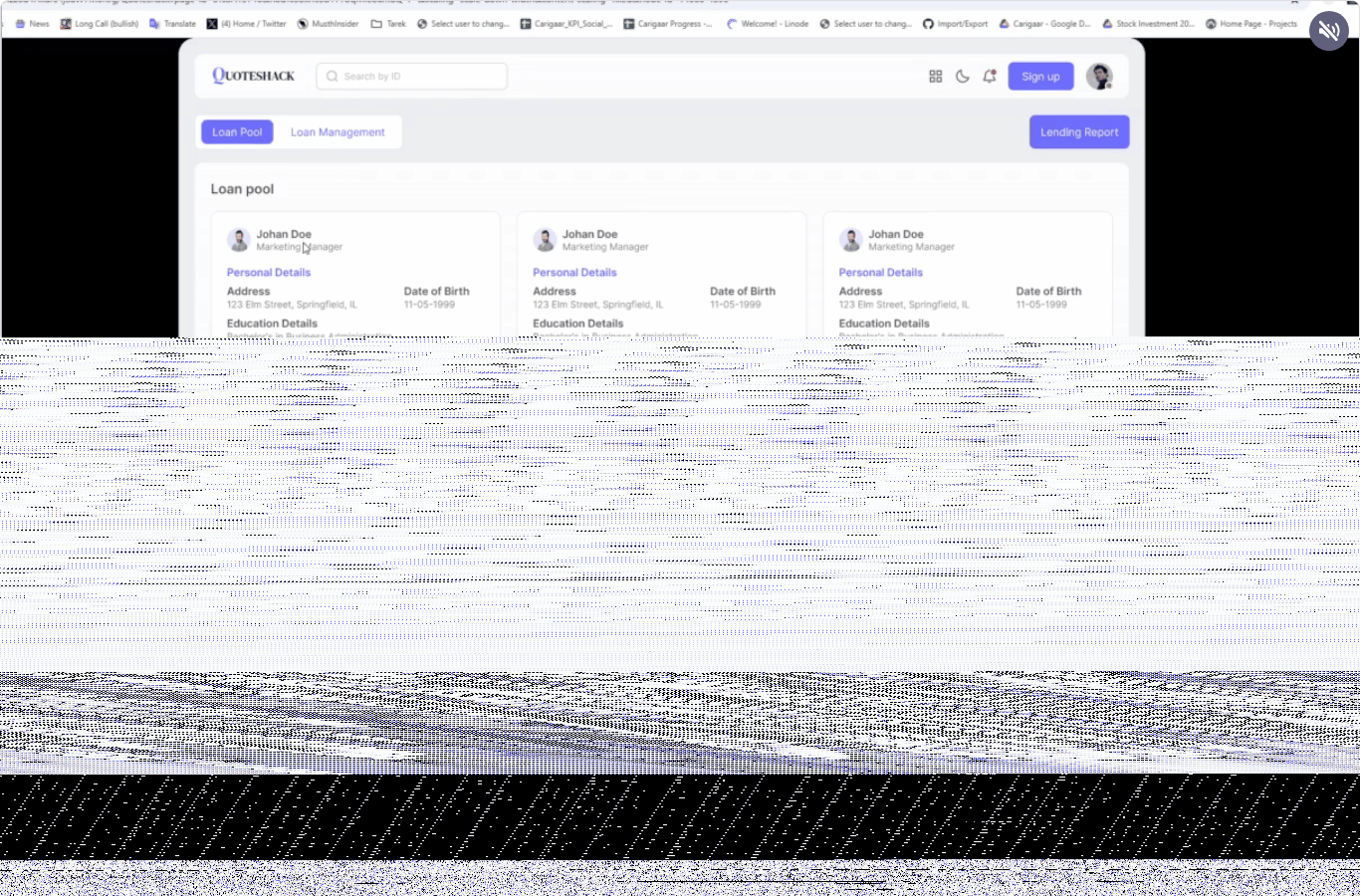The image size is (1360, 896).
Task: Open Personal Details in third card
Action: pos(880,273)
